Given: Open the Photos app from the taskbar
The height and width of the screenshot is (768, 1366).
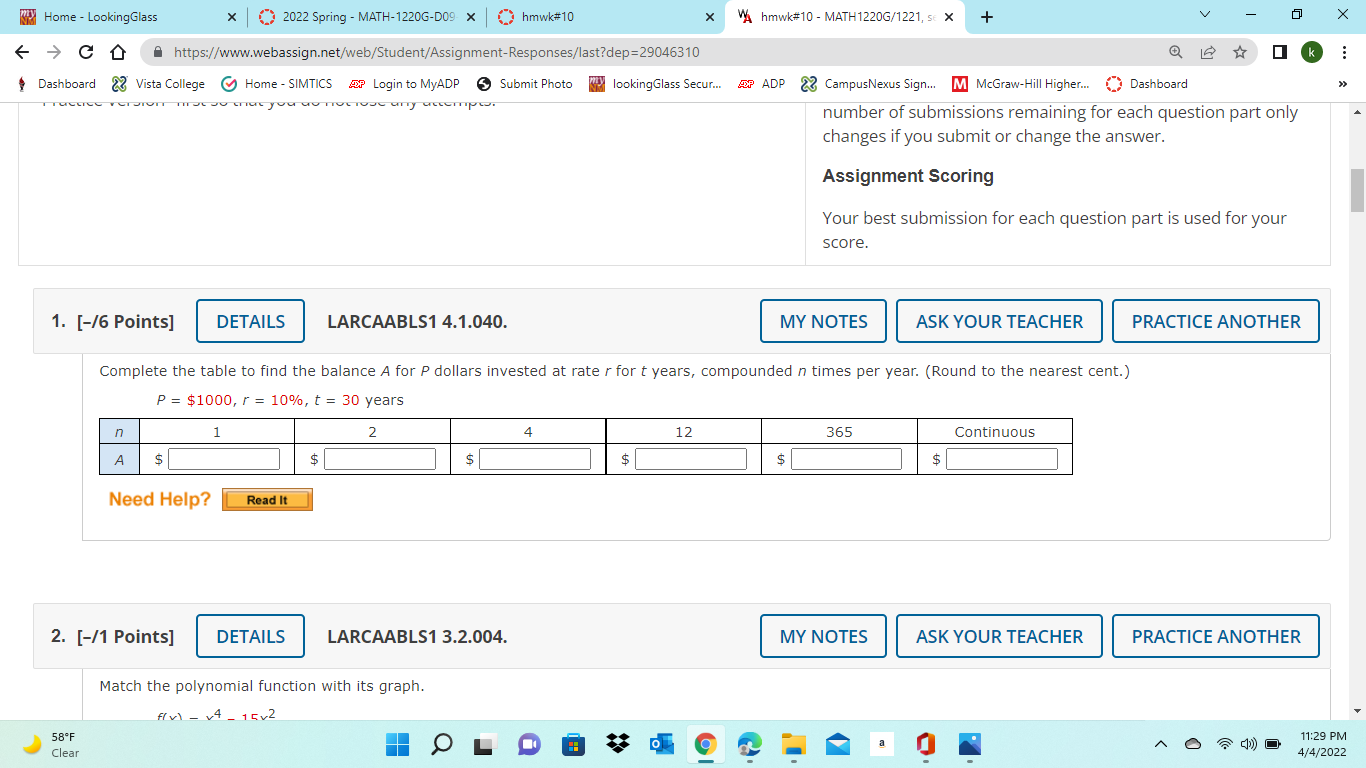Looking at the screenshot, I should pyautogui.click(x=969, y=744).
